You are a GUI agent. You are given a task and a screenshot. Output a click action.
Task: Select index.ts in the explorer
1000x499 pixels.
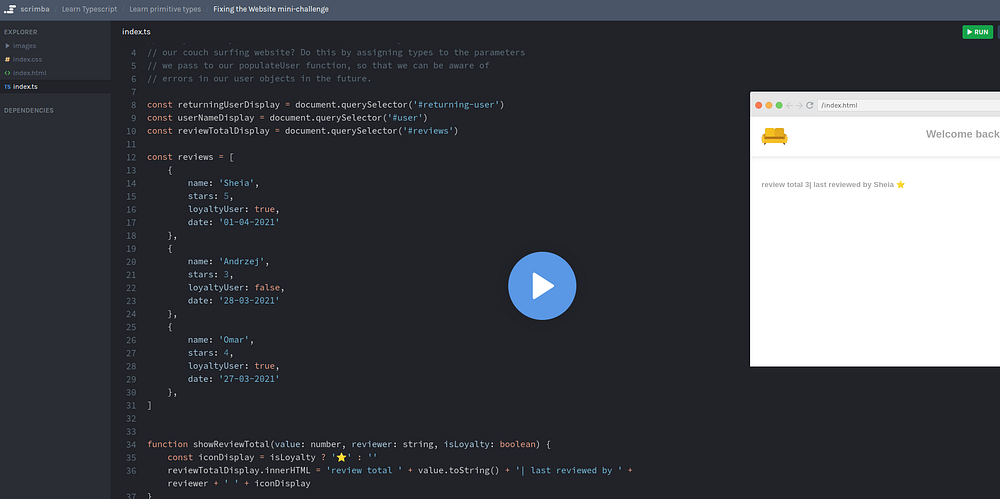click(25, 87)
